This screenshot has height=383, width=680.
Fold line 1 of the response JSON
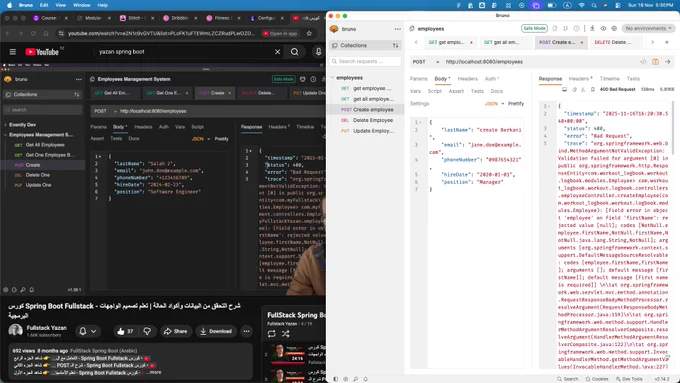coord(549,106)
